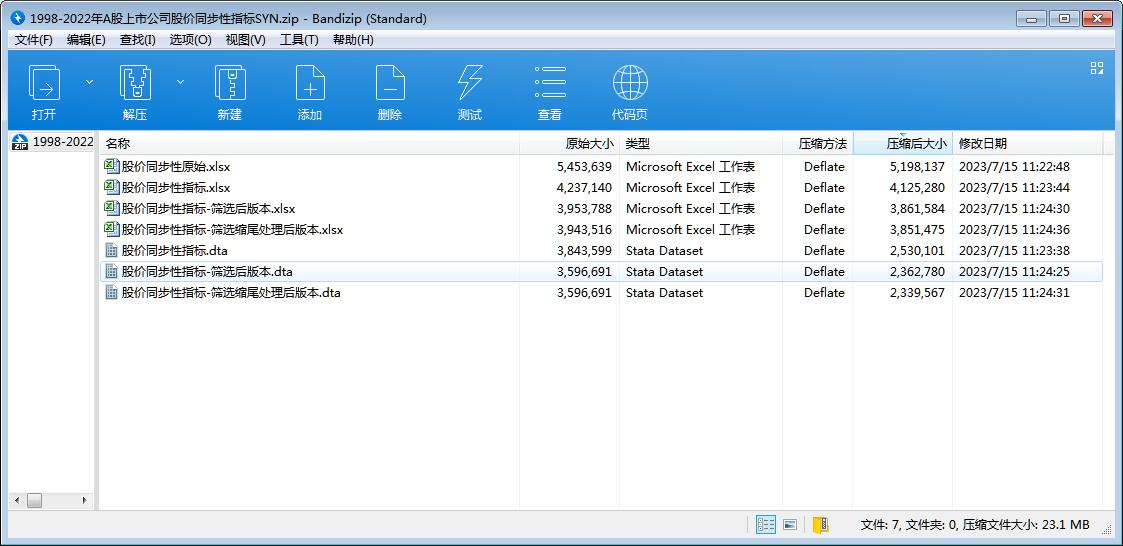The image size is (1123, 546).
Task: Click the 删除 (Delete) toolbar icon
Action: pos(390,82)
